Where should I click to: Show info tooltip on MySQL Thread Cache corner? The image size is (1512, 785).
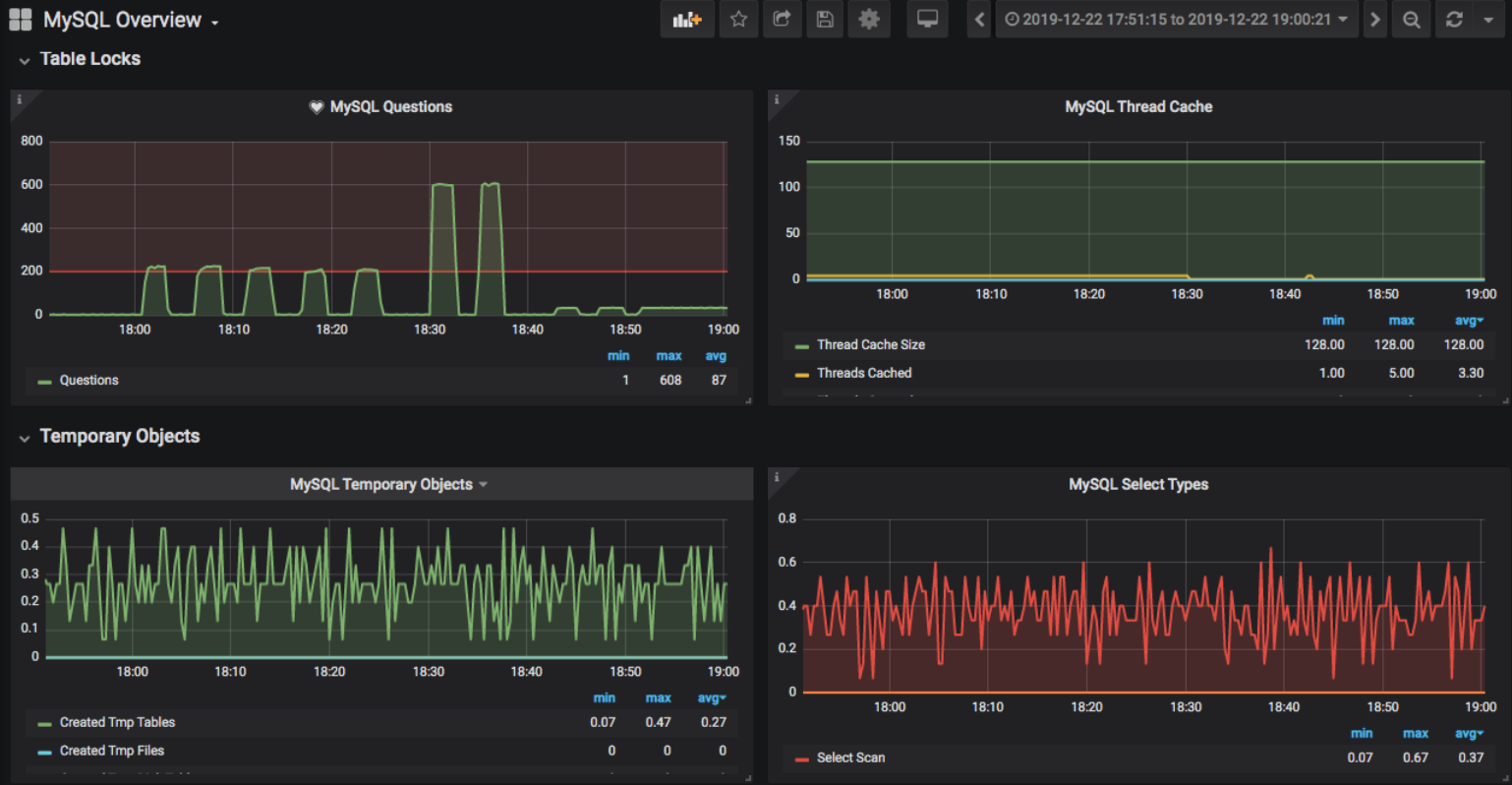pyautogui.click(x=777, y=99)
